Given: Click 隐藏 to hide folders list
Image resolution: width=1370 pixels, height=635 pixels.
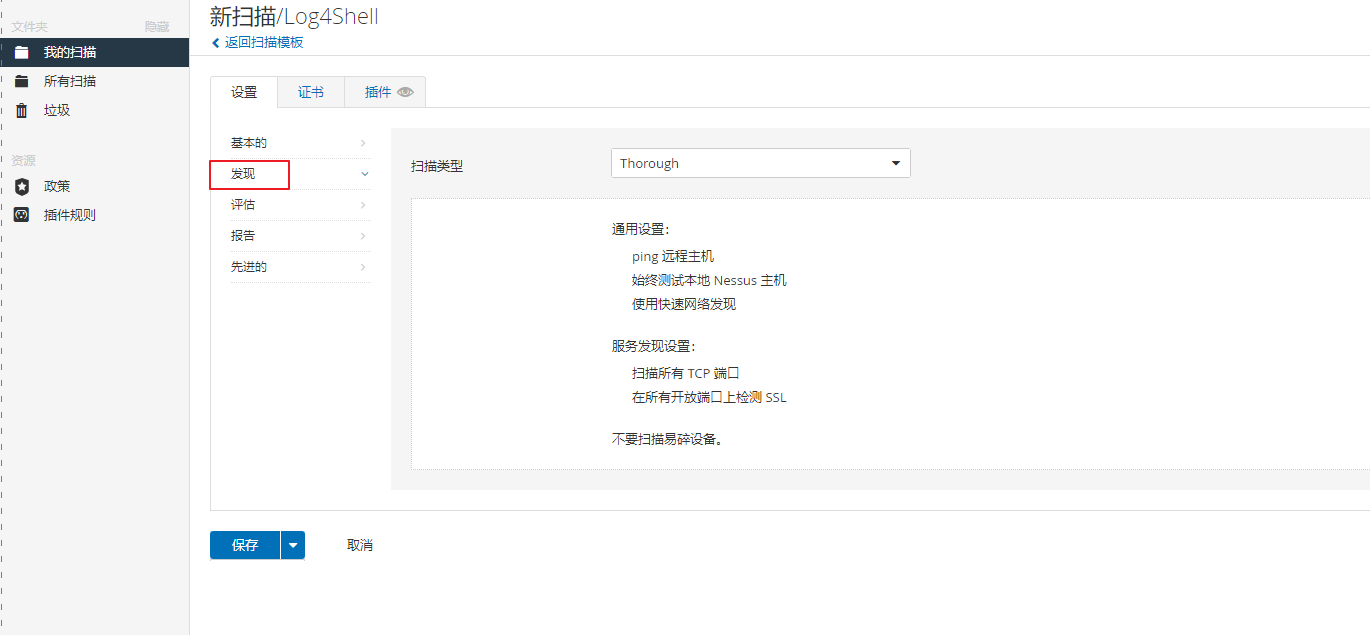Looking at the screenshot, I should [157, 27].
